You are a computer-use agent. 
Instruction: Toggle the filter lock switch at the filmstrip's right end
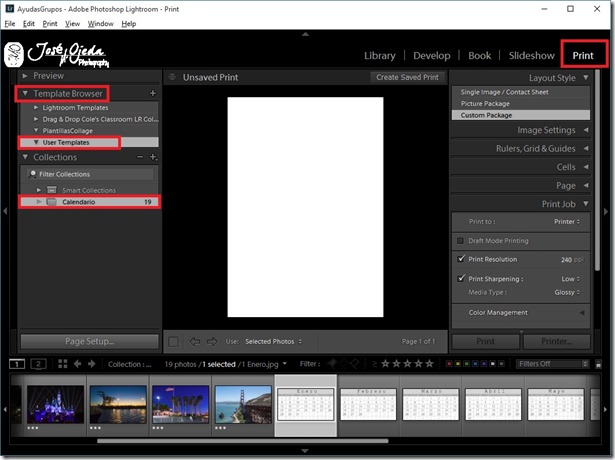pyautogui.click(x=598, y=364)
